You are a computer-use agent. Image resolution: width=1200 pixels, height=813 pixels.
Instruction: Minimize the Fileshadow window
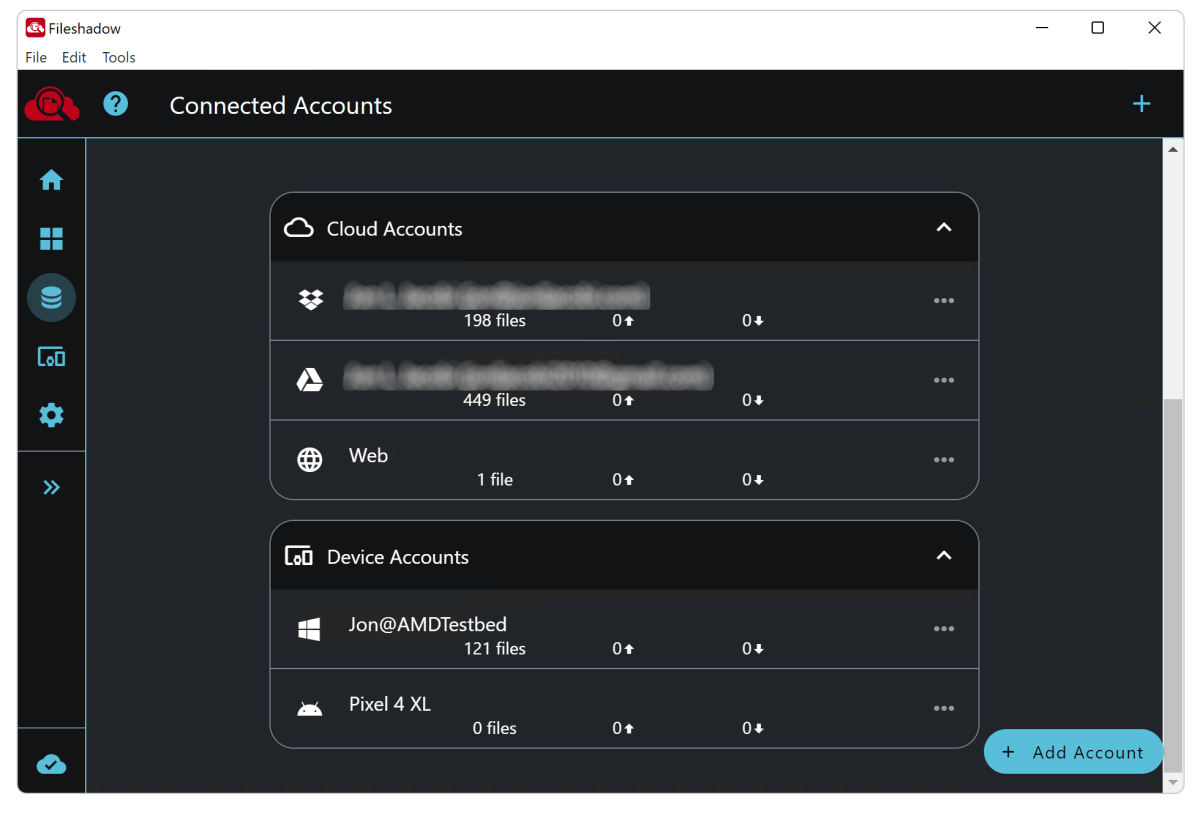[x=1040, y=28]
